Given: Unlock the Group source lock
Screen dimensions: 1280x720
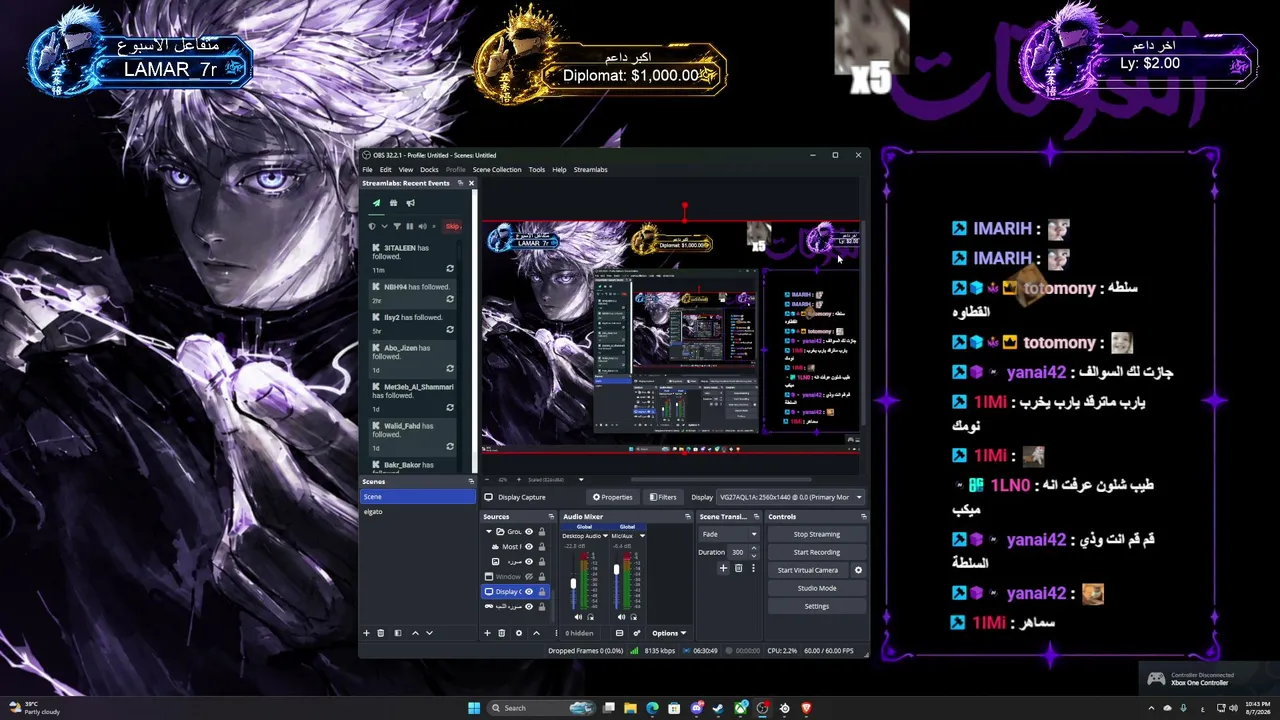Looking at the screenshot, I should pyautogui.click(x=542, y=532).
